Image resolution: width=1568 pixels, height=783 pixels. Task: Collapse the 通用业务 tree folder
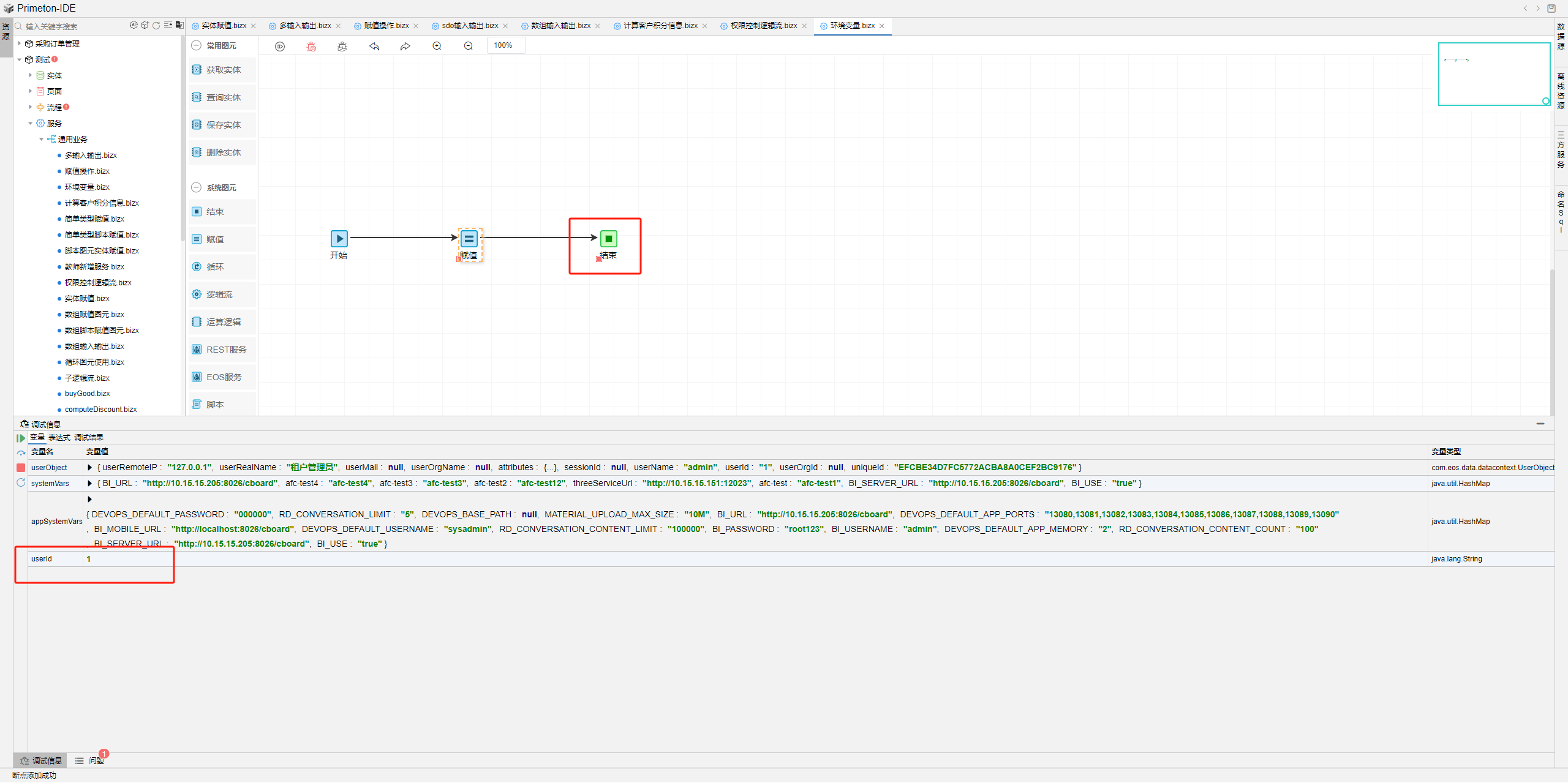click(x=42, y=140)
